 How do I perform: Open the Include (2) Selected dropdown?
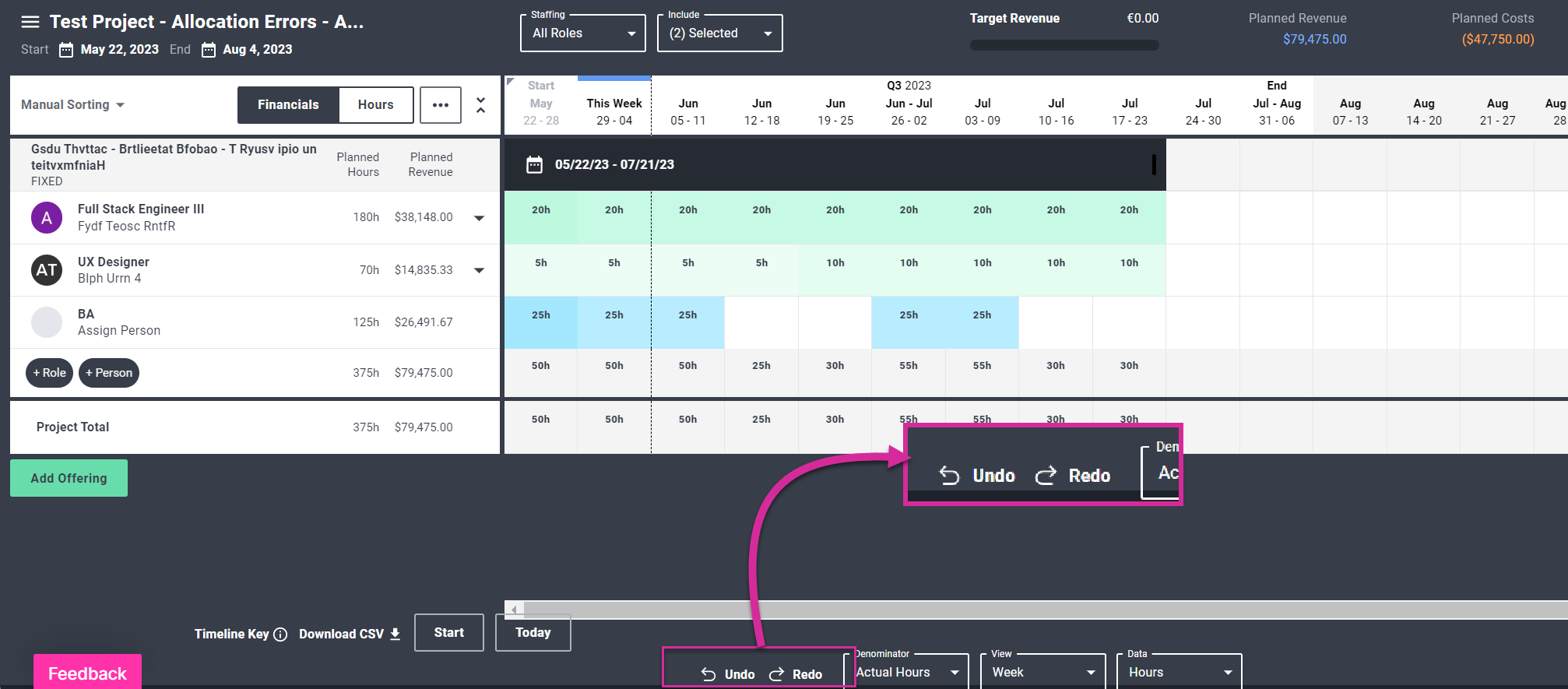click(720, 33)
